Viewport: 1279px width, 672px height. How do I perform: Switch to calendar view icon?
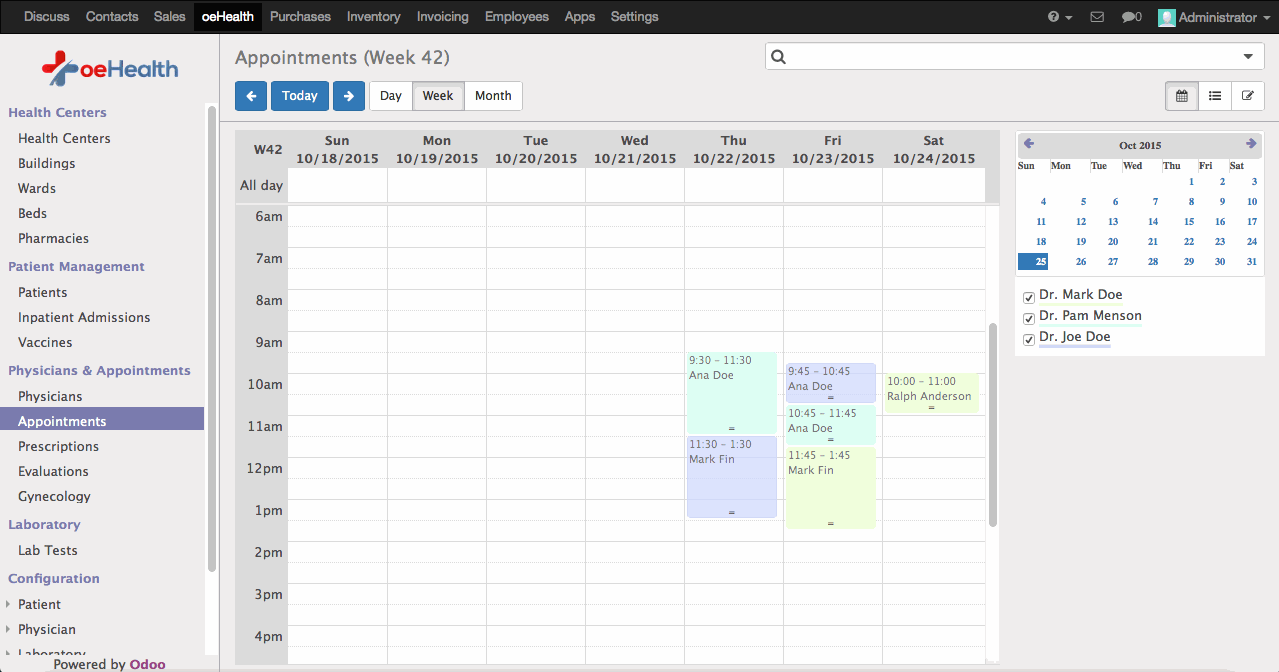(x=1182, y=96)
